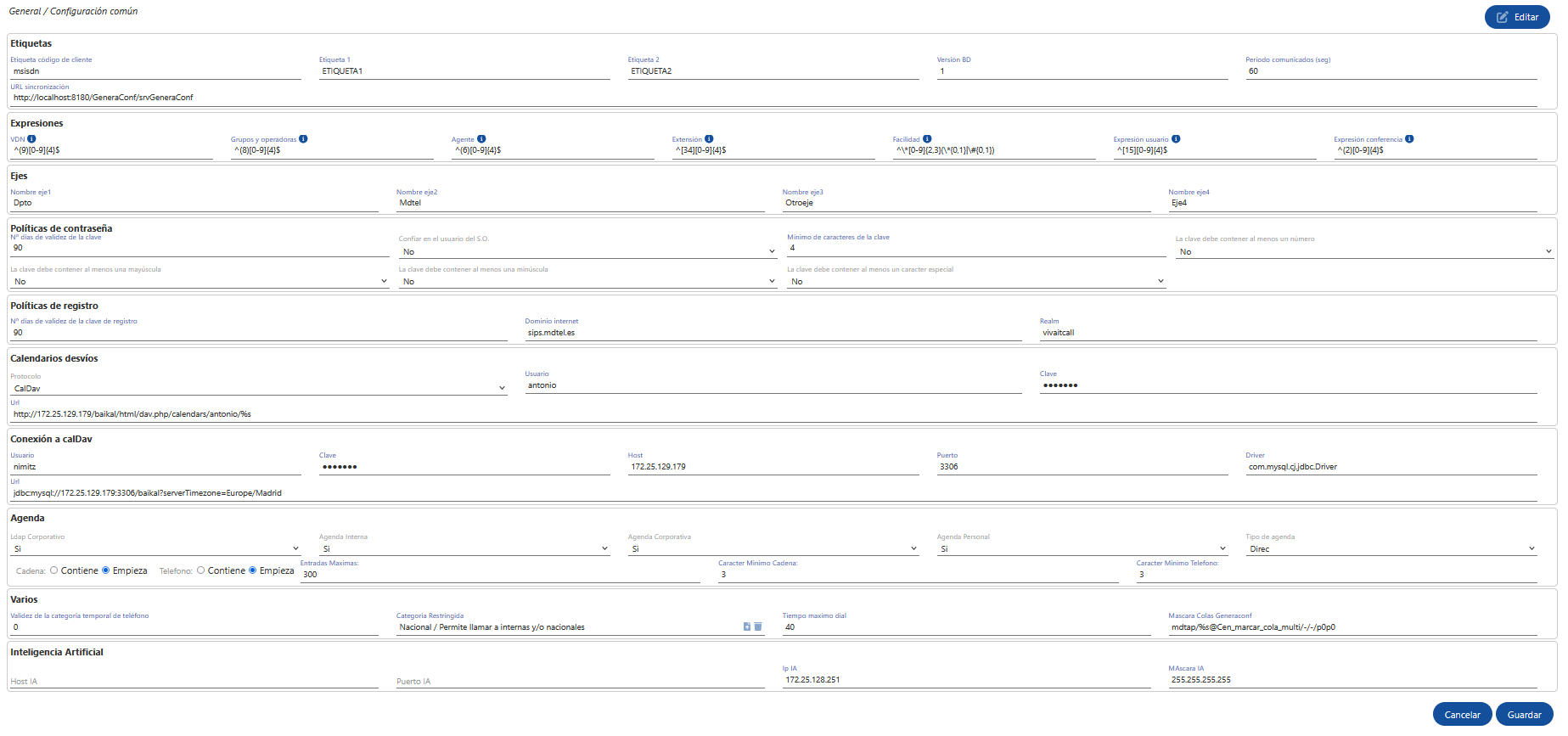
Task: Click the Entradas Maximas field
Action: [500, 575]
